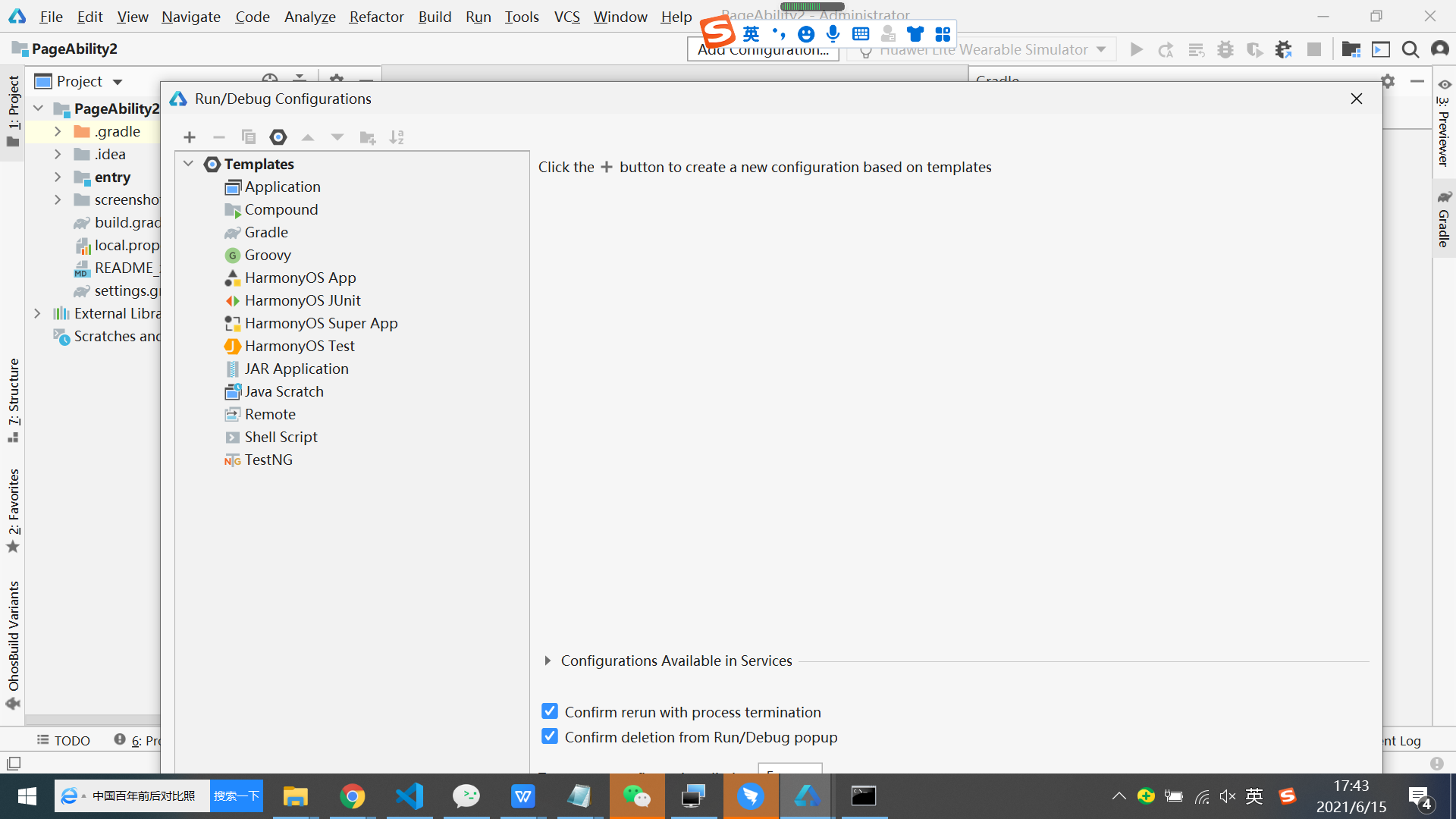Image resolution: width=1456 pixels, height=819 pixels.
Task: Click the Edit Templates wrench icon
Action: pyautogui.click(x=278, y=137)
